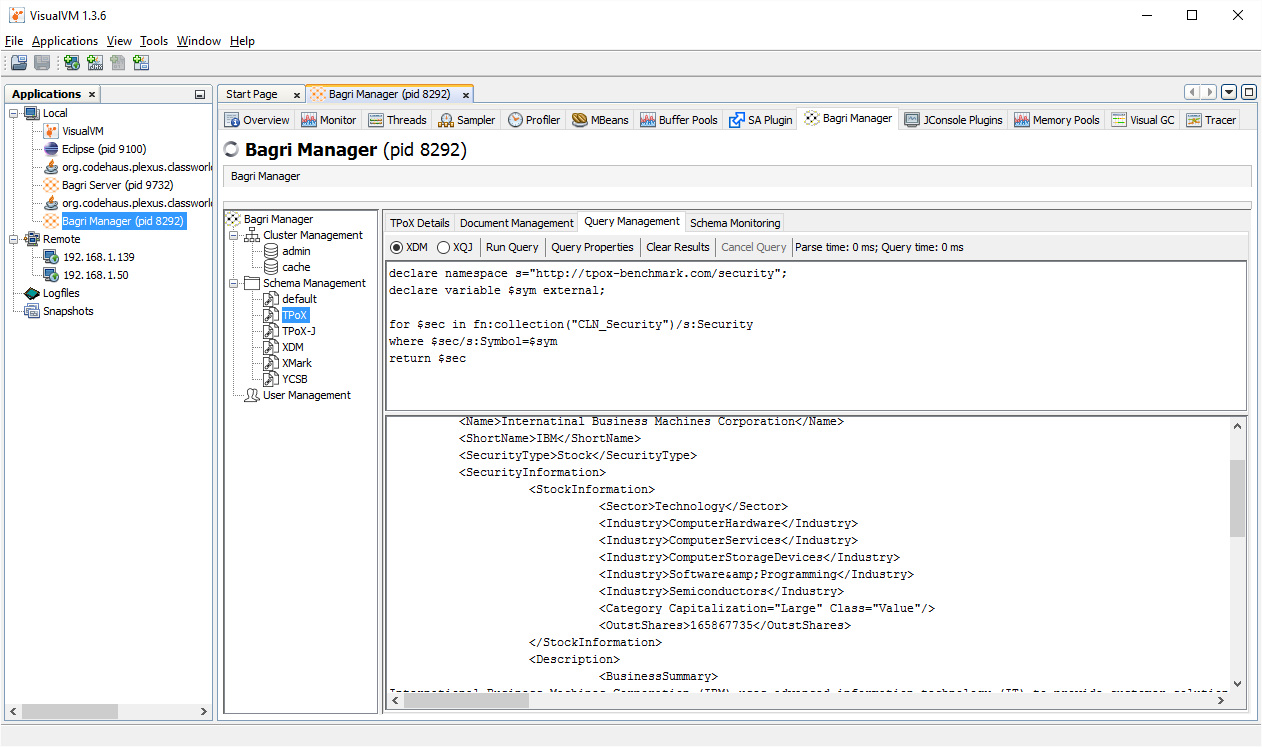Screen dimensions: 1262x747
Task: Select the TPoX-J schema
Action: [x=299, y=331]
